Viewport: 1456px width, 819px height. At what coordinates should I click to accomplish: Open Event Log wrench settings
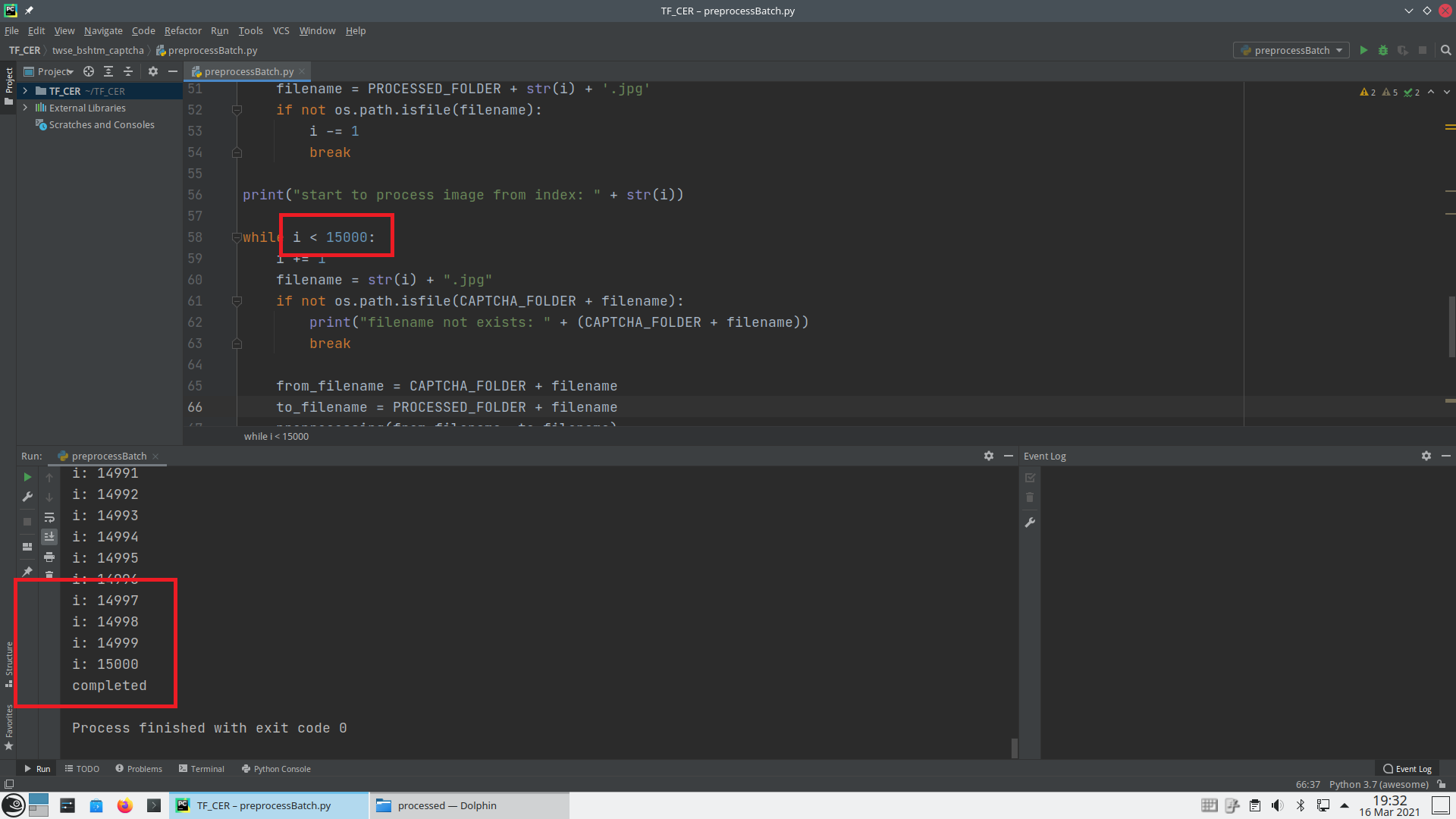pos(1030,522)
